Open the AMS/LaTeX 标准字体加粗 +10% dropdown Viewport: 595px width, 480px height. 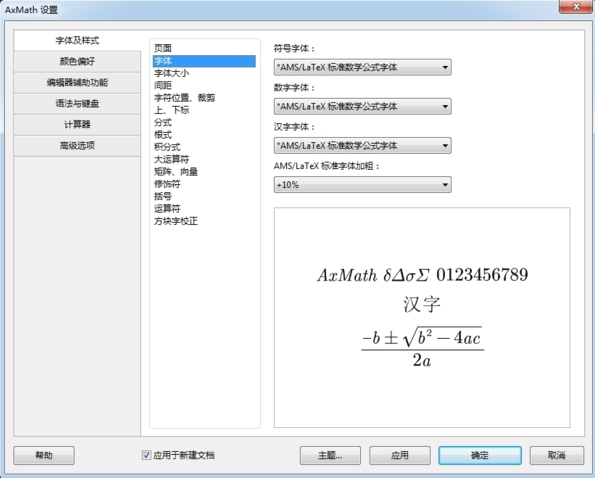coord(362,185)
